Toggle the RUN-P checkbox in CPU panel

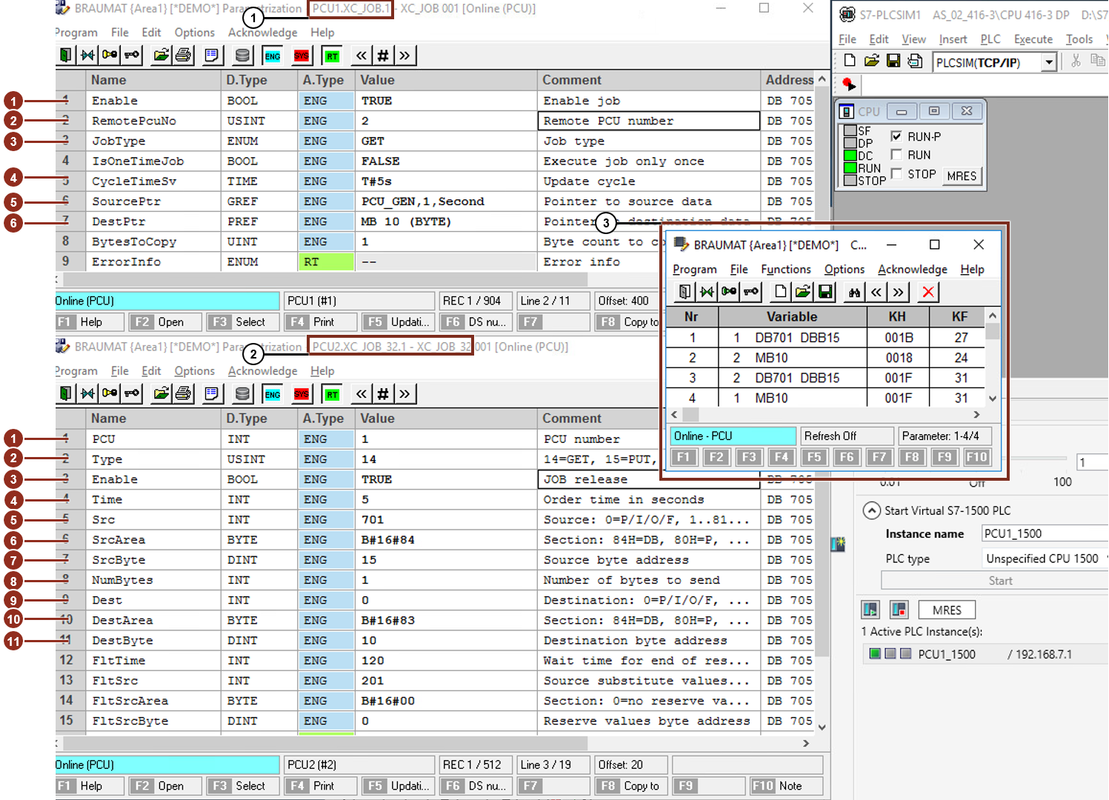pos(897,136)
